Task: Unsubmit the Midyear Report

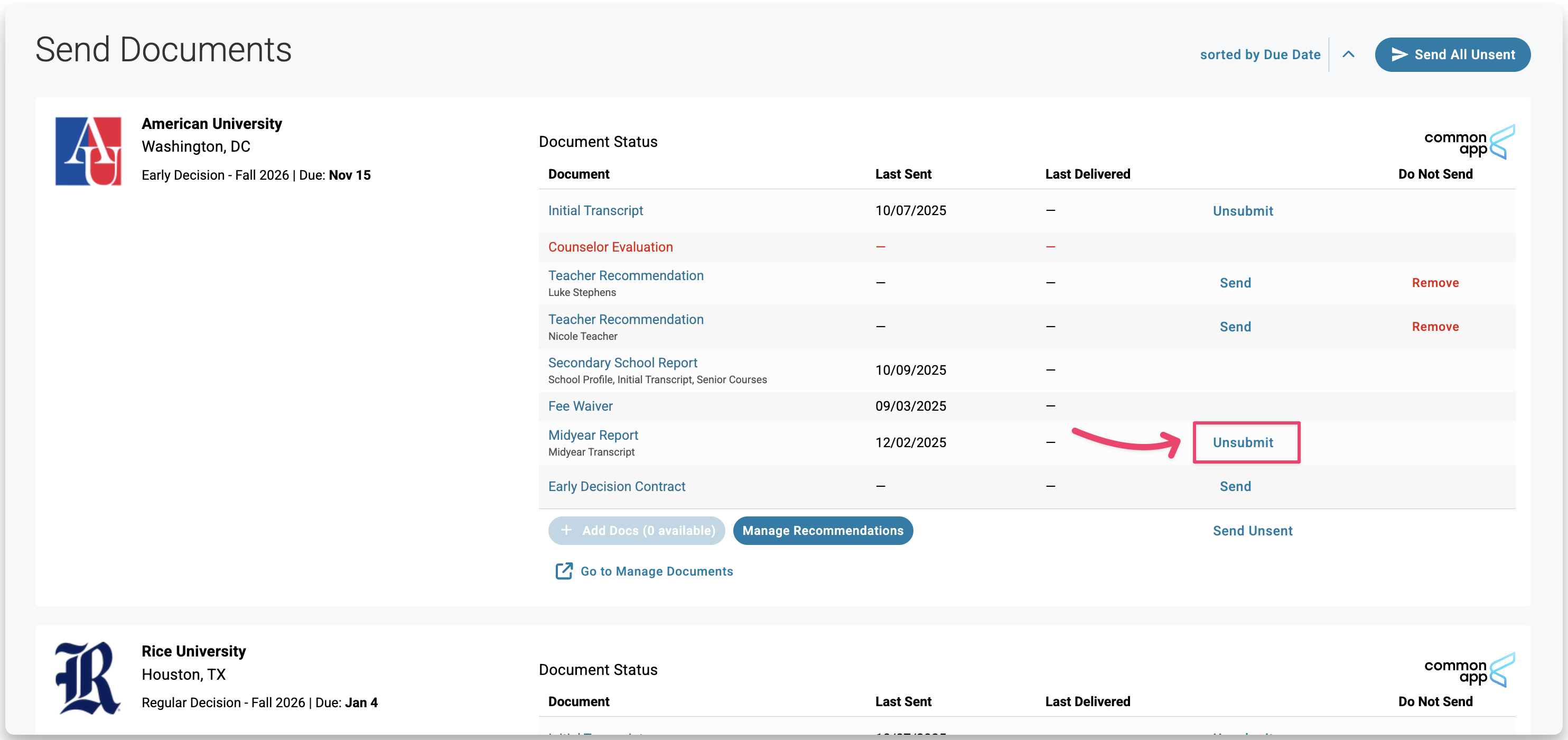Action: click(x=1243, y=442)
